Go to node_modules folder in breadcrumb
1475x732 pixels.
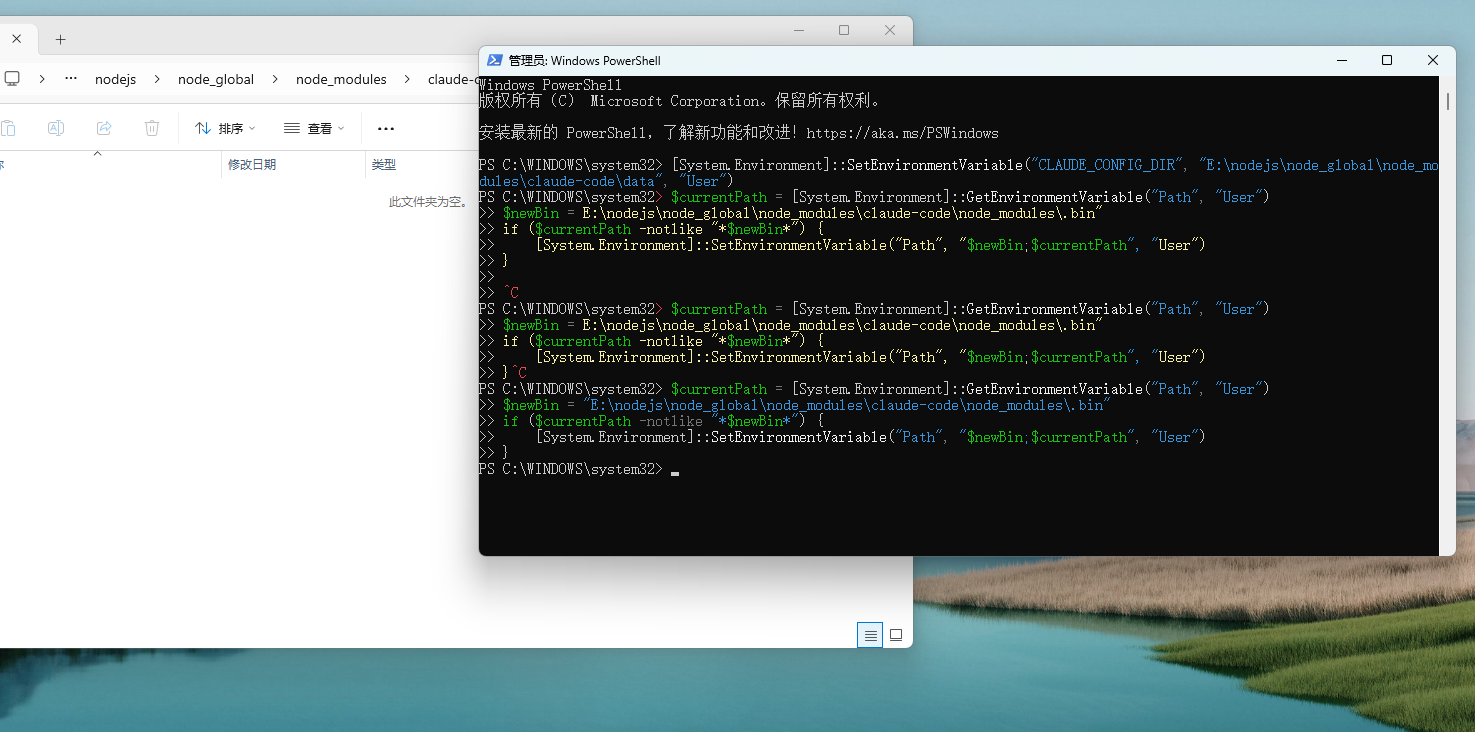click(x=341, y=79)
